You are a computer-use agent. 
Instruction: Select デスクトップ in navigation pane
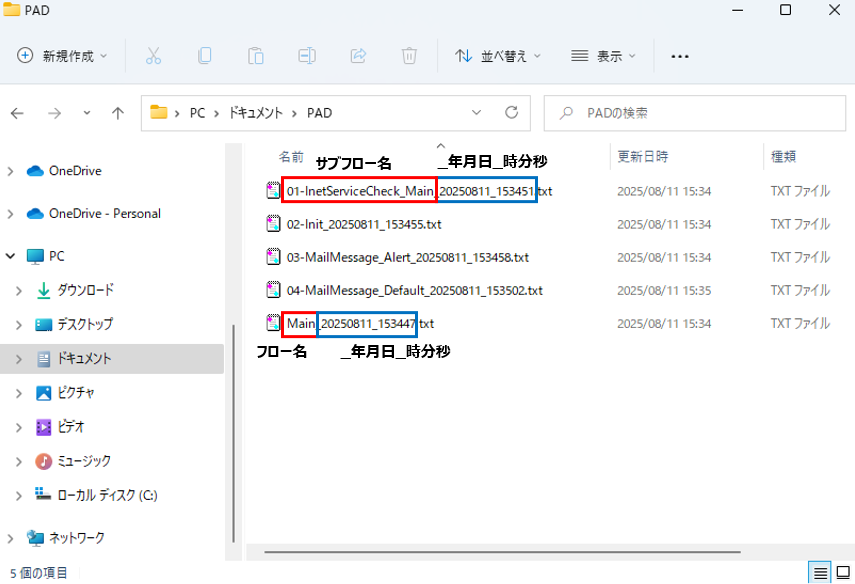[x=85, y=324]
